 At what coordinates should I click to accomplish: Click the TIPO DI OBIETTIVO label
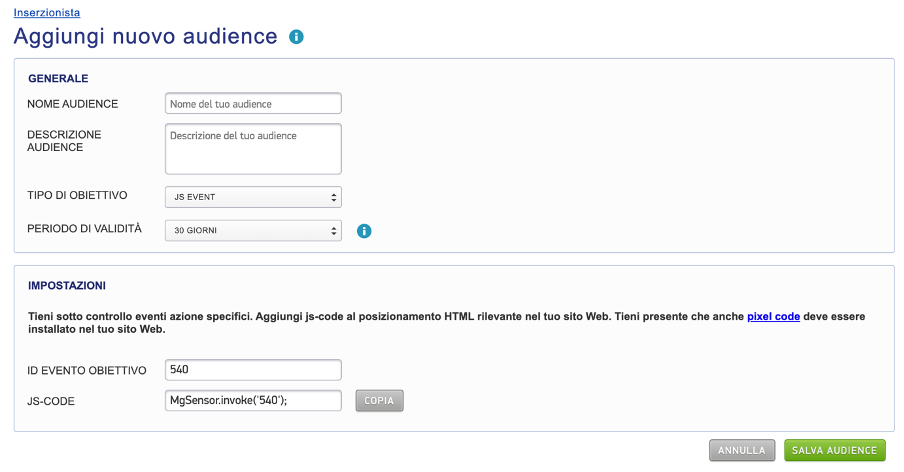pos(77,195)
